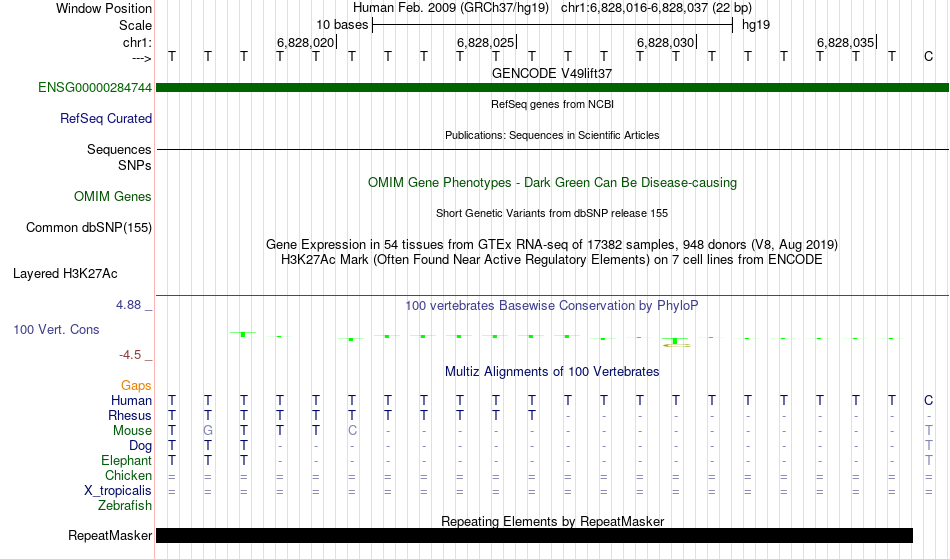Click the black RepeatMasker element bar
950x559 pixels.
tap(534, 535)
